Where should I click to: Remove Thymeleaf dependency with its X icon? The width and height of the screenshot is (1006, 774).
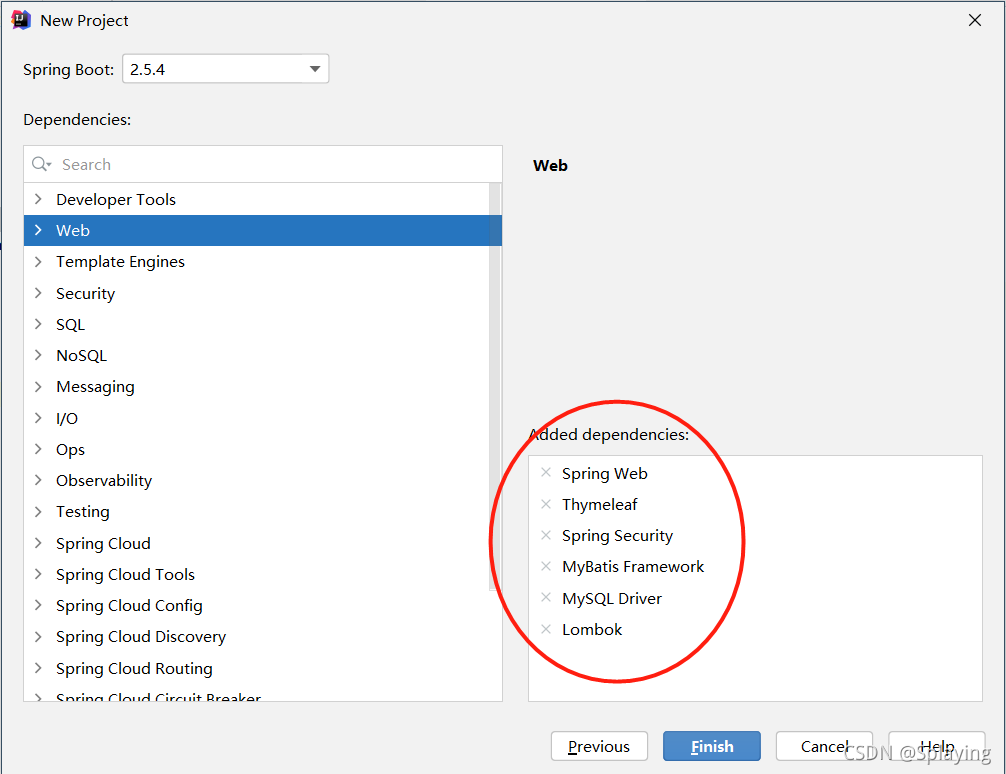[546, 504]
